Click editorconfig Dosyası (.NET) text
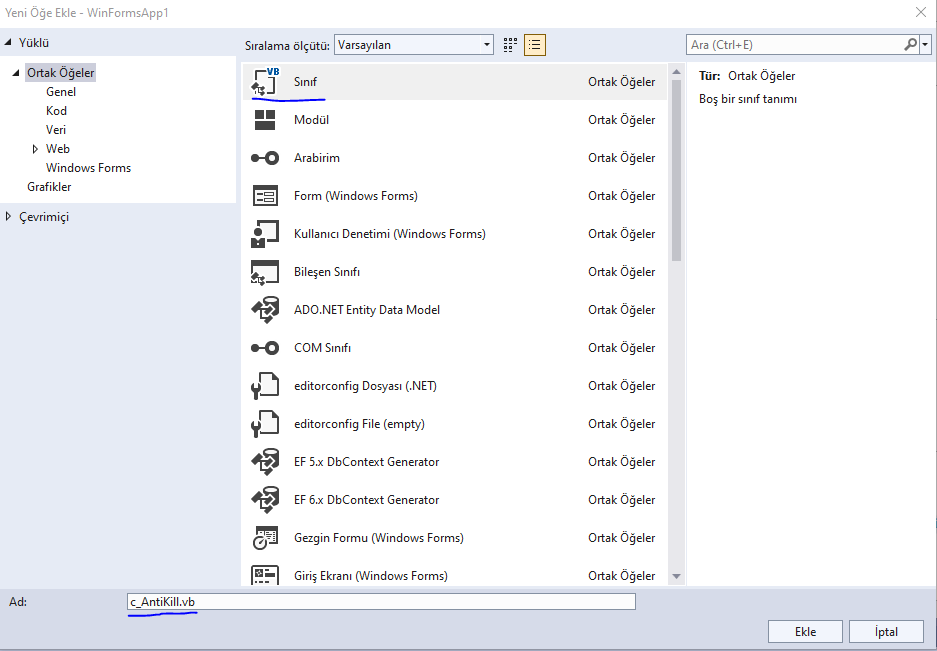The image size is (937, 651). coord(365,386)
